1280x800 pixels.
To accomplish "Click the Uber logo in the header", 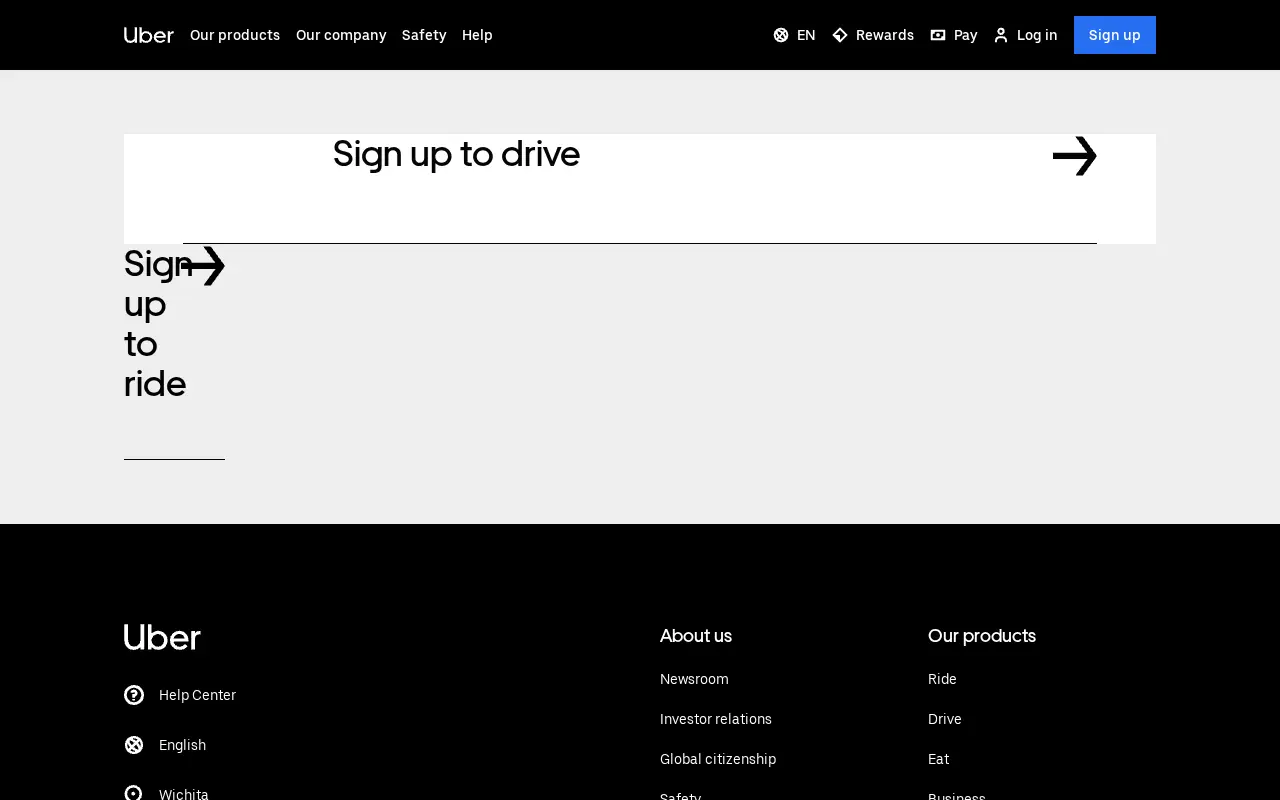I will 149,35.
